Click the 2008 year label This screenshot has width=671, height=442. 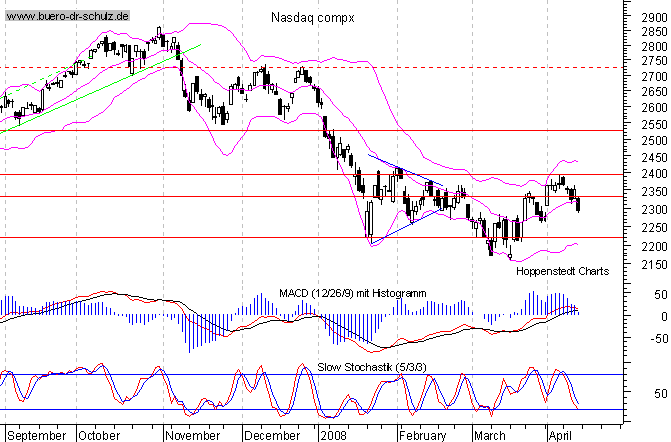click(x=332, y=436)
